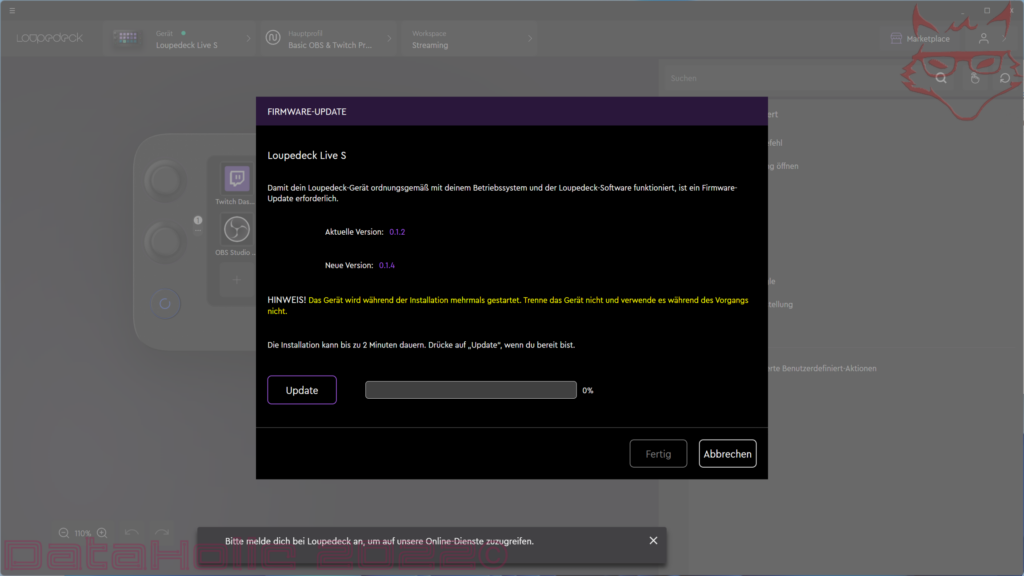
Task: Select the upper dial on the device preview
Action: [165, 181]
